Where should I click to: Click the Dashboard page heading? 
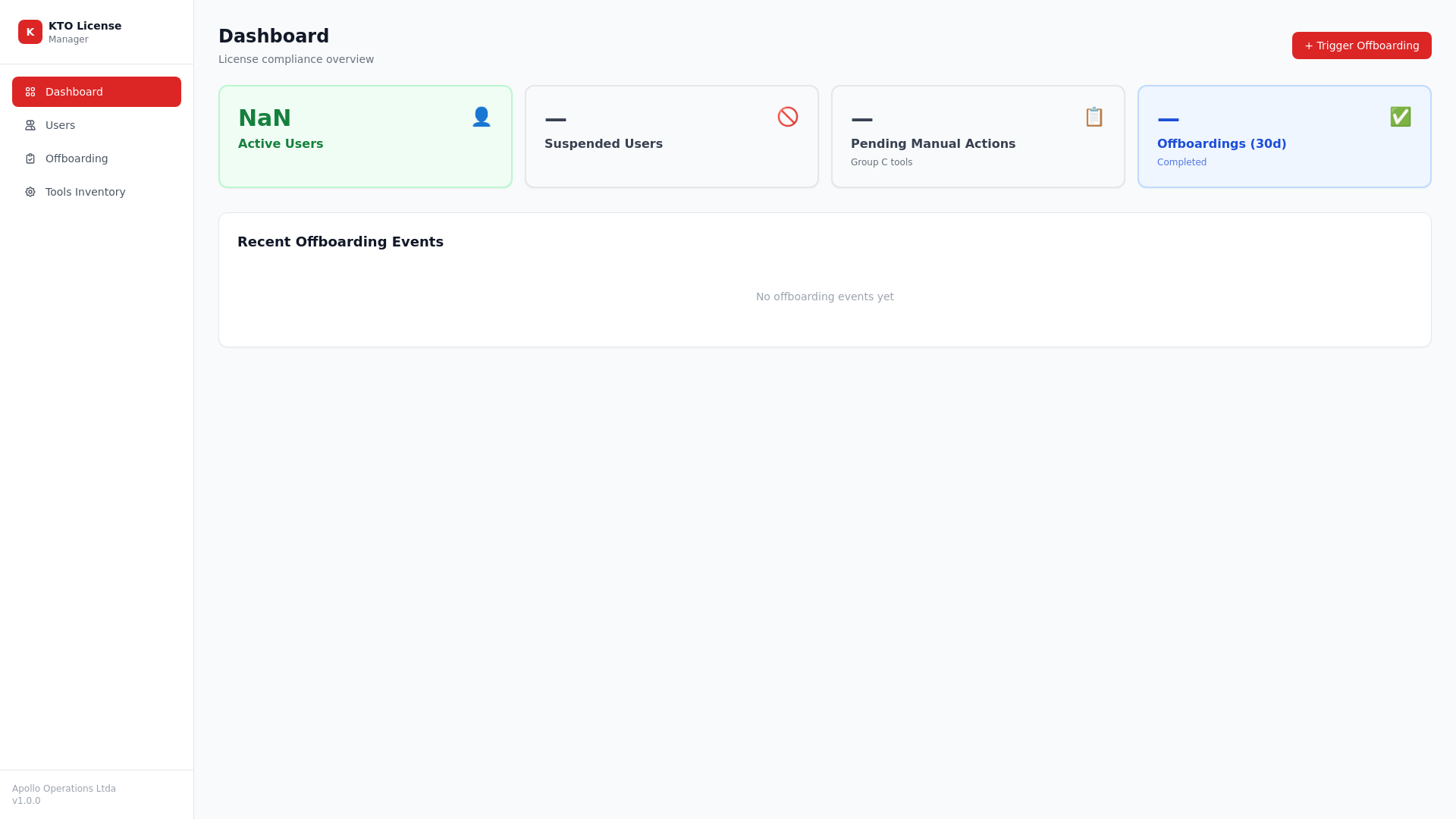(x=274, y=36)
